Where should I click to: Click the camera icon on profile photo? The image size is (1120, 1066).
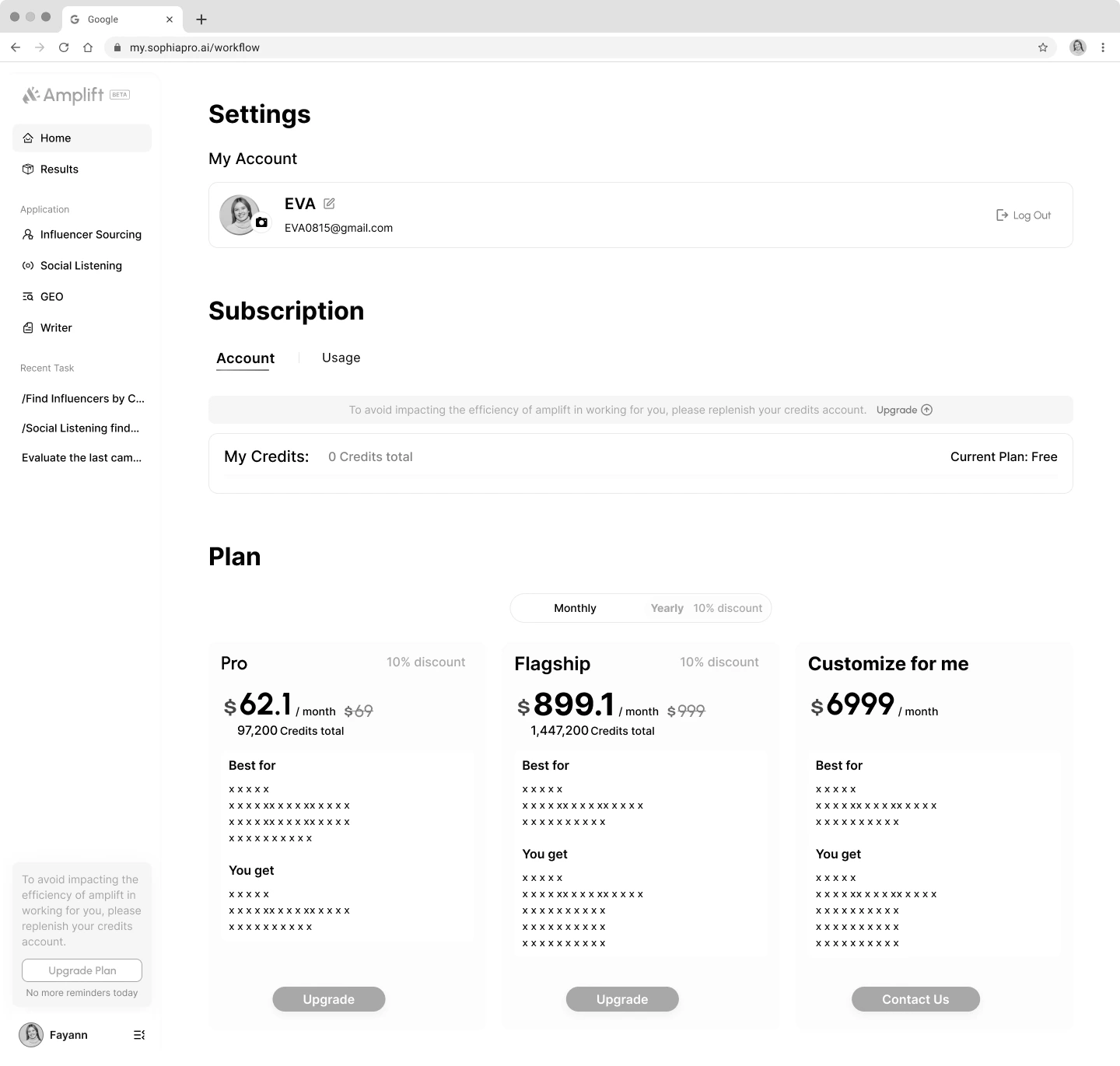click(x=261, y=222)
